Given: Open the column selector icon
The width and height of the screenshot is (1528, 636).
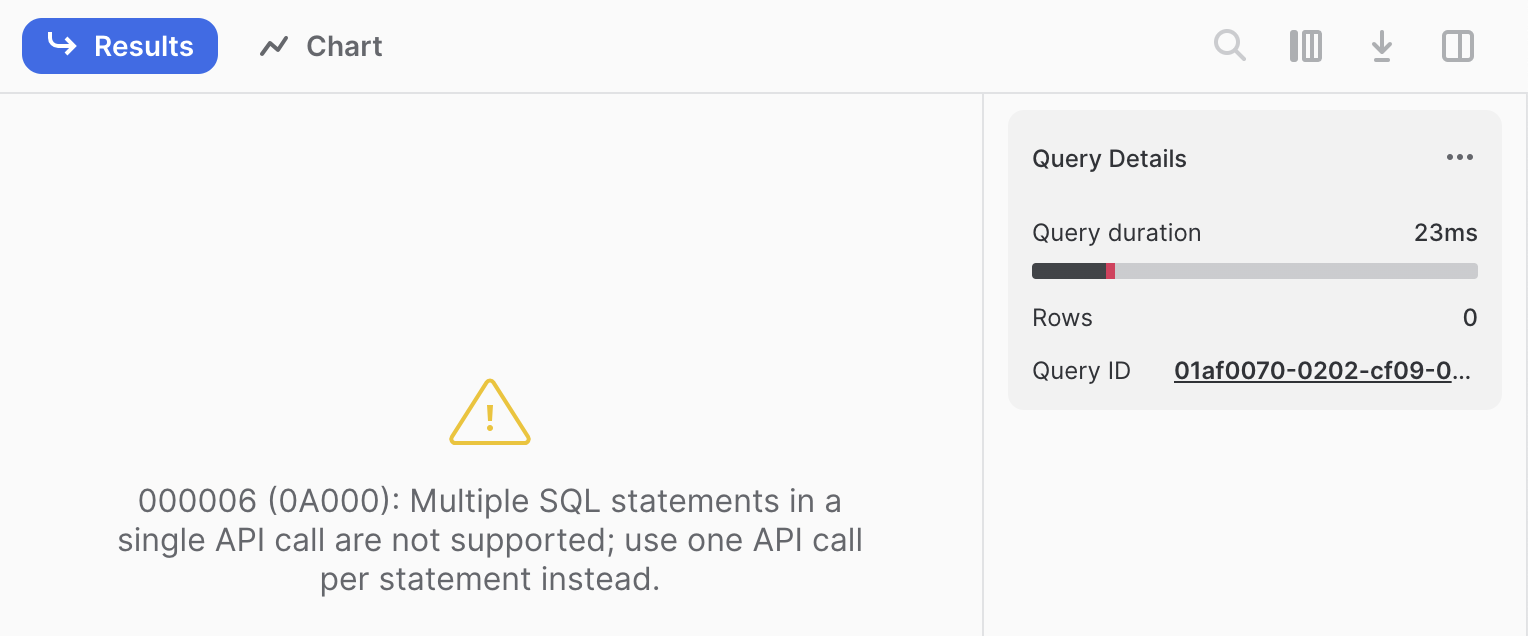Looking at the screenshot, I should point(1306,46).
